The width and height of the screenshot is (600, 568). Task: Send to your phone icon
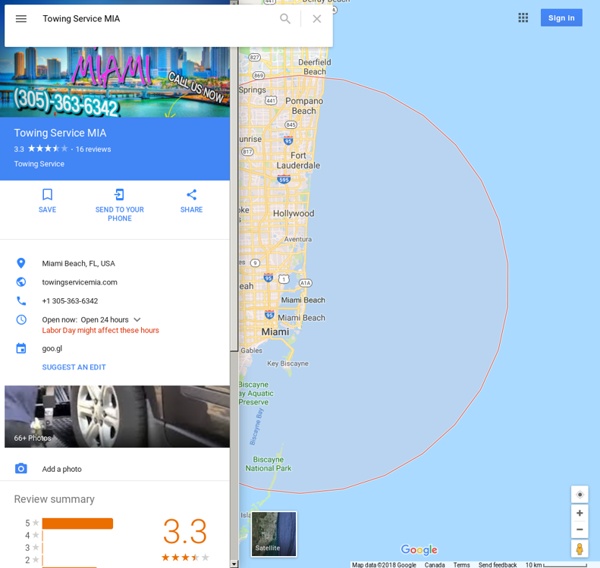(119, 195)
